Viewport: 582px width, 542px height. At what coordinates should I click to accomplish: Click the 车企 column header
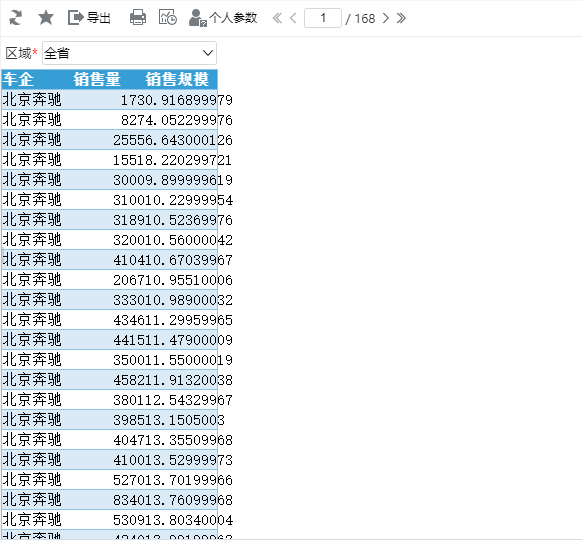(x=18, y=79)
